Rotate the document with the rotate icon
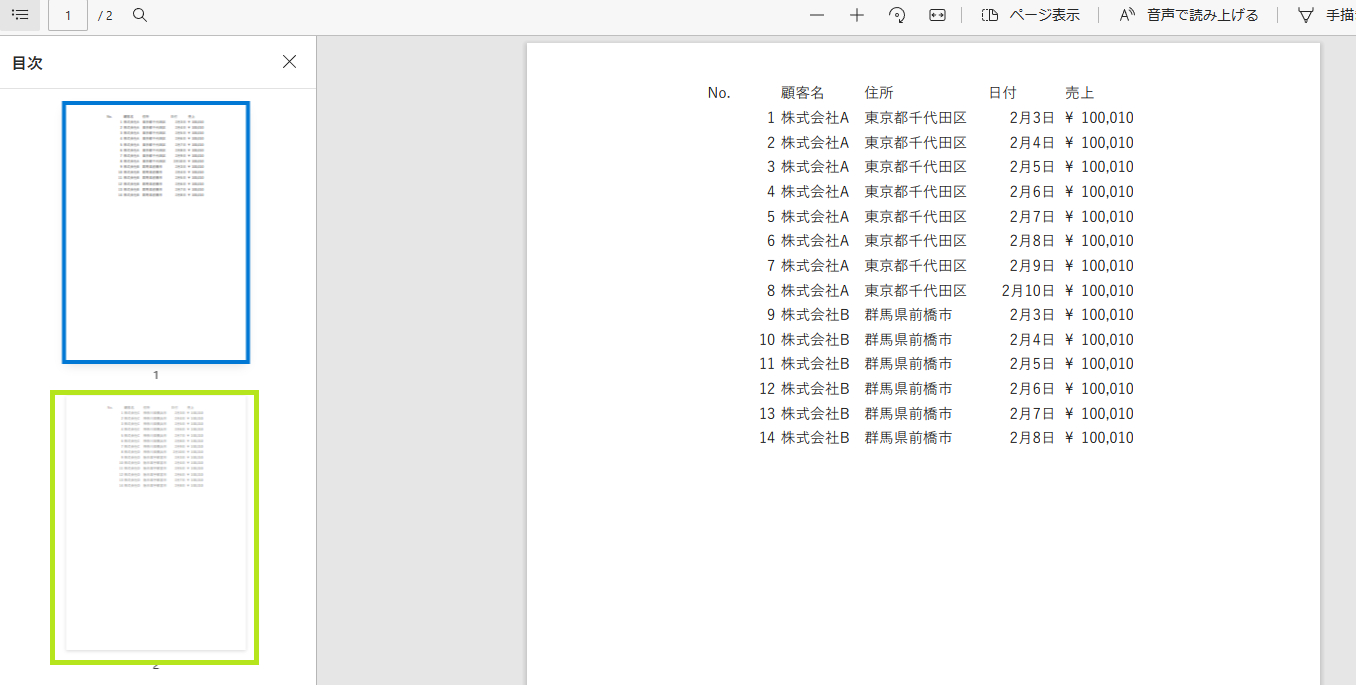Viewport: 1356px width, 685px height. click(x=897, y=15)
